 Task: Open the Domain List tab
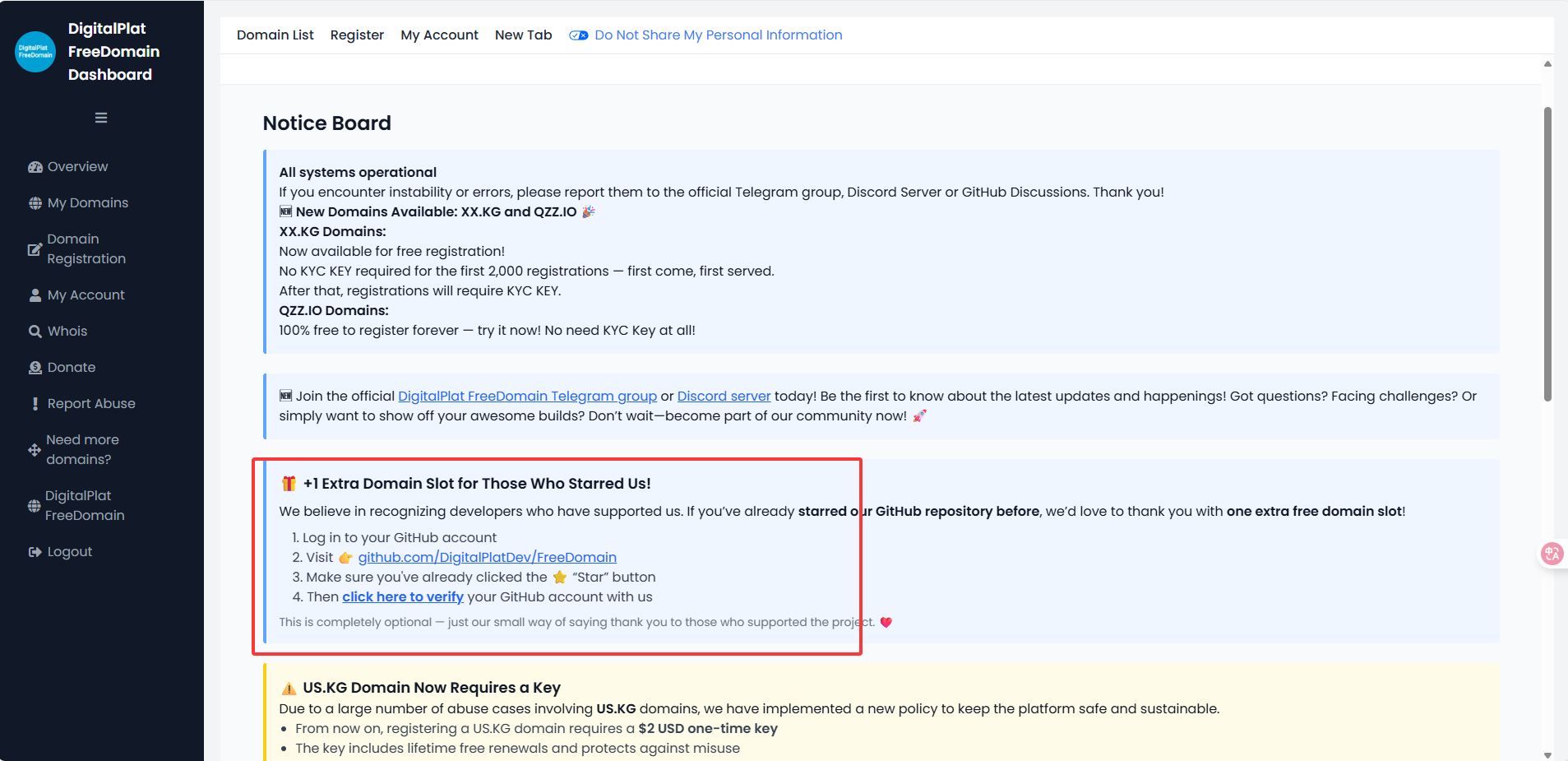(x=275, y=35)
